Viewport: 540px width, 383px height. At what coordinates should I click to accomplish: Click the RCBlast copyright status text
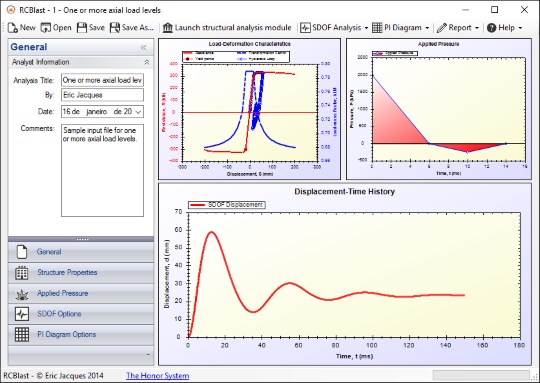(53, 375)
